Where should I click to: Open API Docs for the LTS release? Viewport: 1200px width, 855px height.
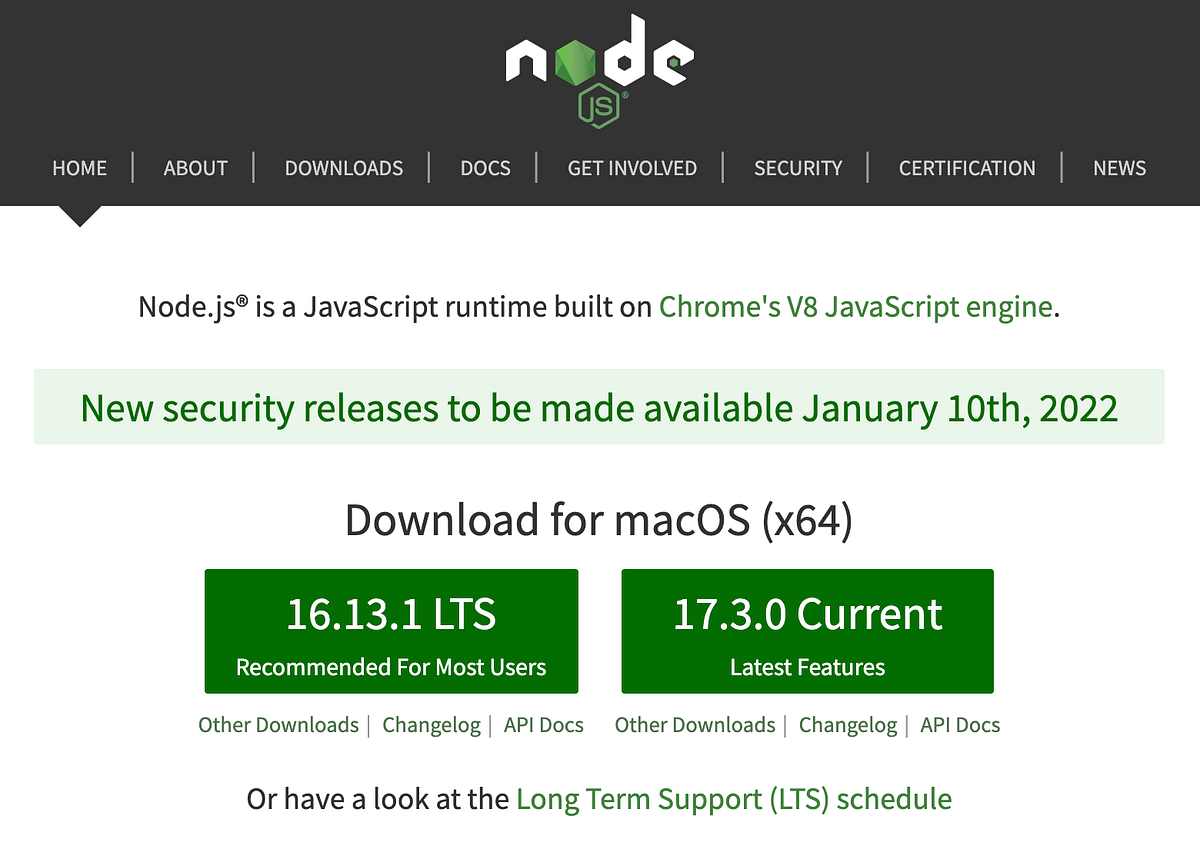pos(543,725)
